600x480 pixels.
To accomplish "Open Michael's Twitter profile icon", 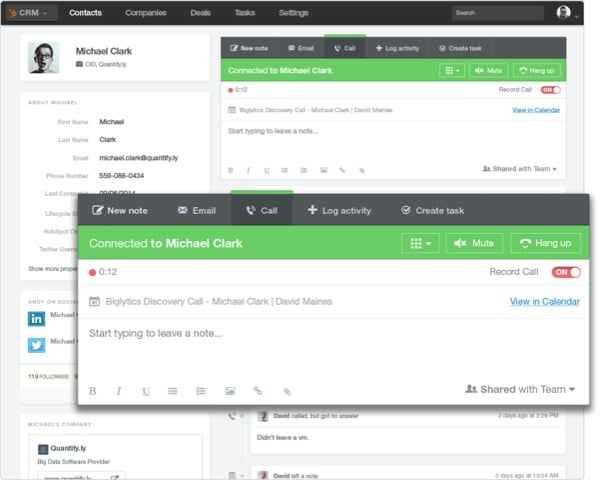I will click(x=36, y=345).
